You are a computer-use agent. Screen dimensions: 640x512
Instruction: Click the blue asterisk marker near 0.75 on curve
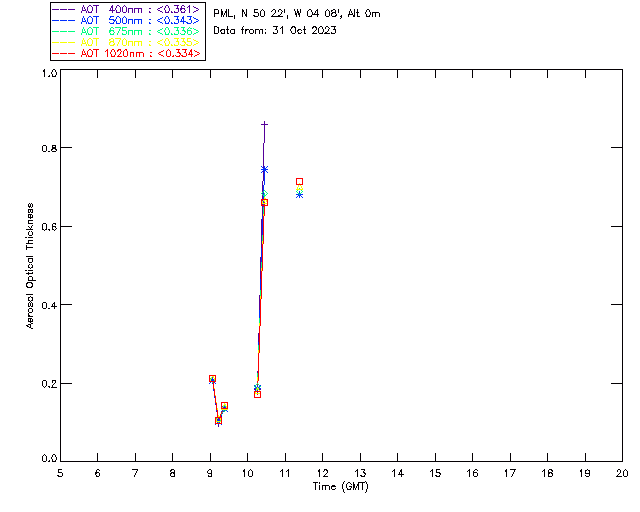click(x=264, y=169)
